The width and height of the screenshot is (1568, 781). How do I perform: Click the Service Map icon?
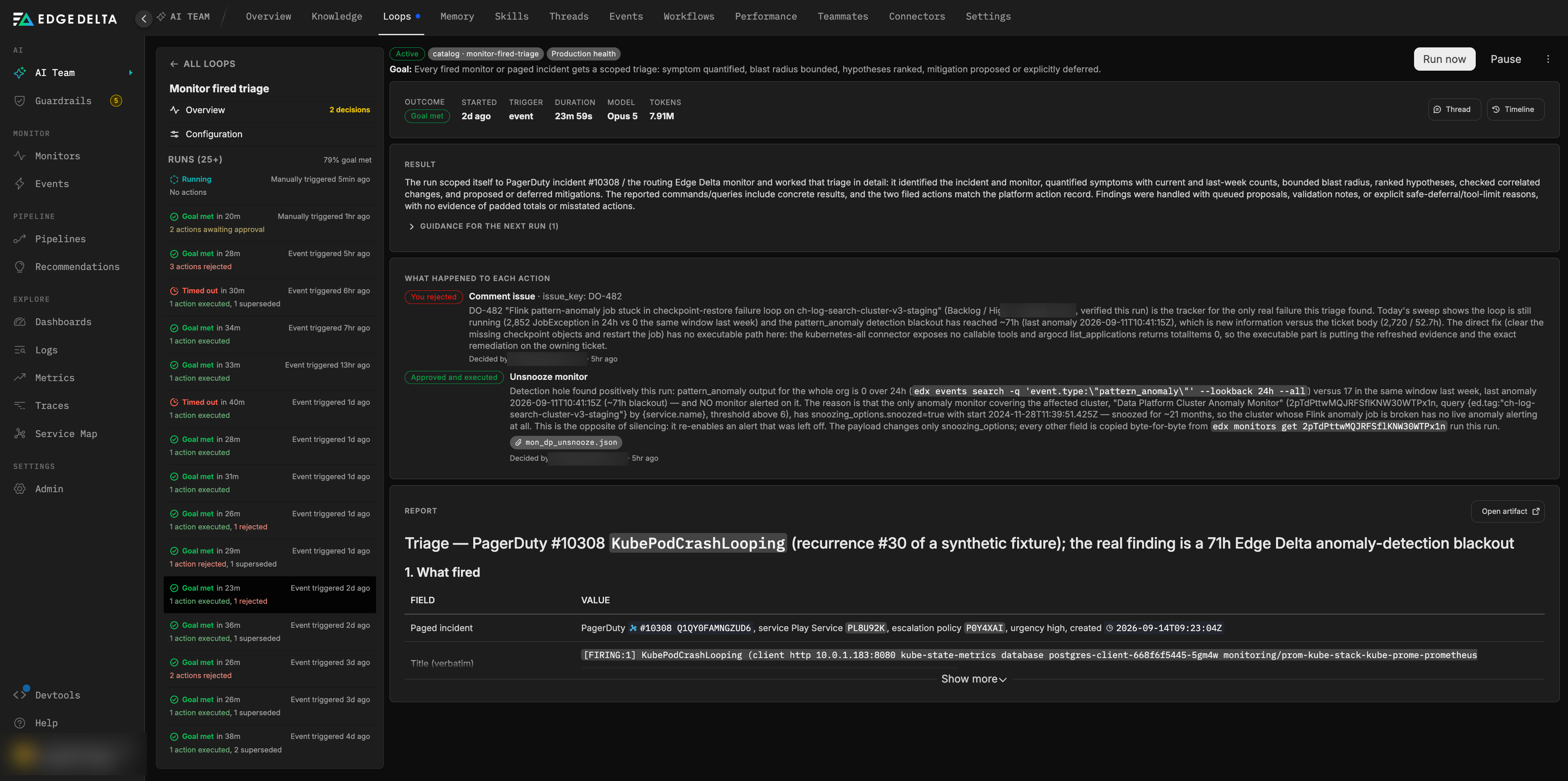20,433
